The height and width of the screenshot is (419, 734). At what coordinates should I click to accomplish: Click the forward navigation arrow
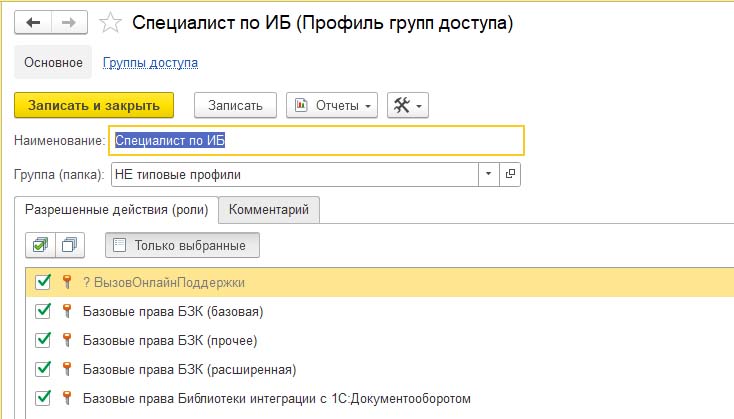pyautogui.click(x=69, y=21)
